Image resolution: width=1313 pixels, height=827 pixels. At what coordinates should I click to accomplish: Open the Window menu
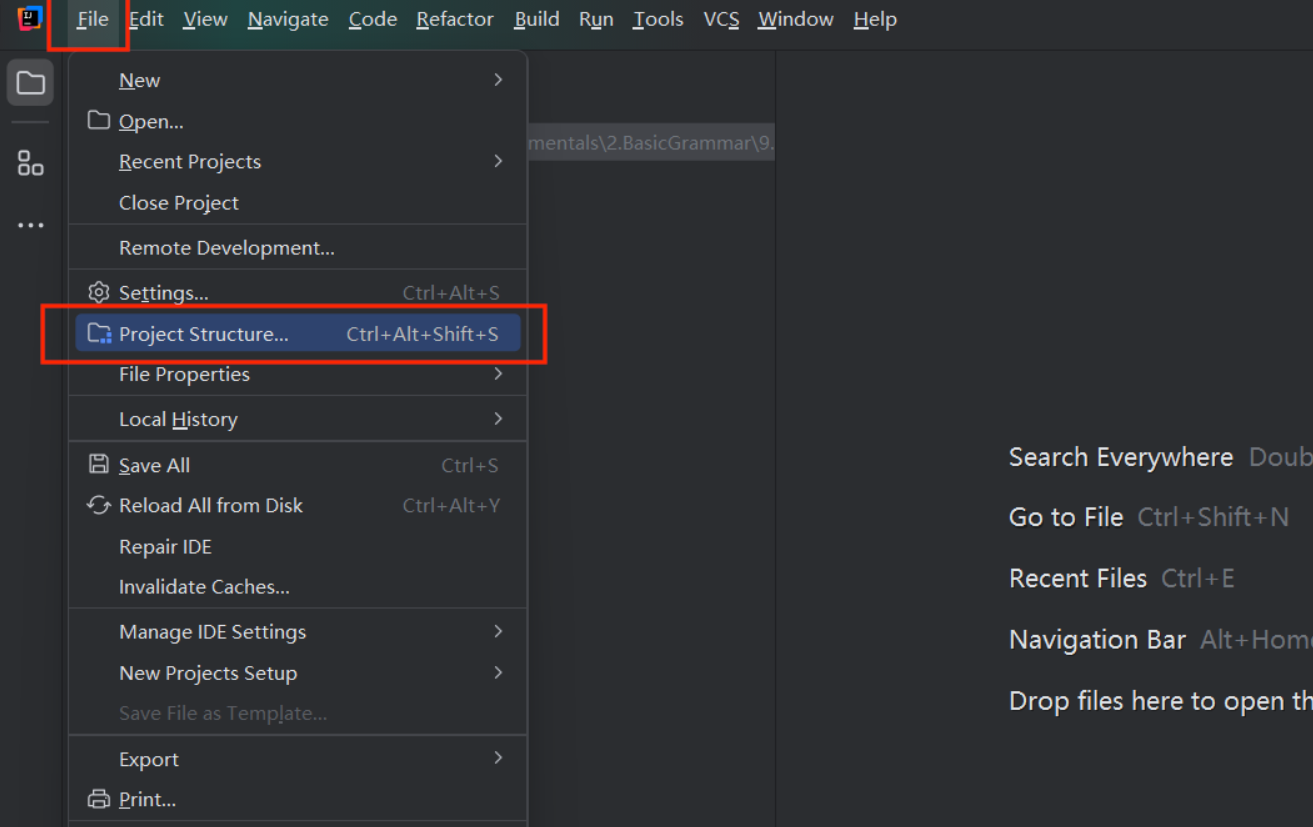[x=796, y=19]
